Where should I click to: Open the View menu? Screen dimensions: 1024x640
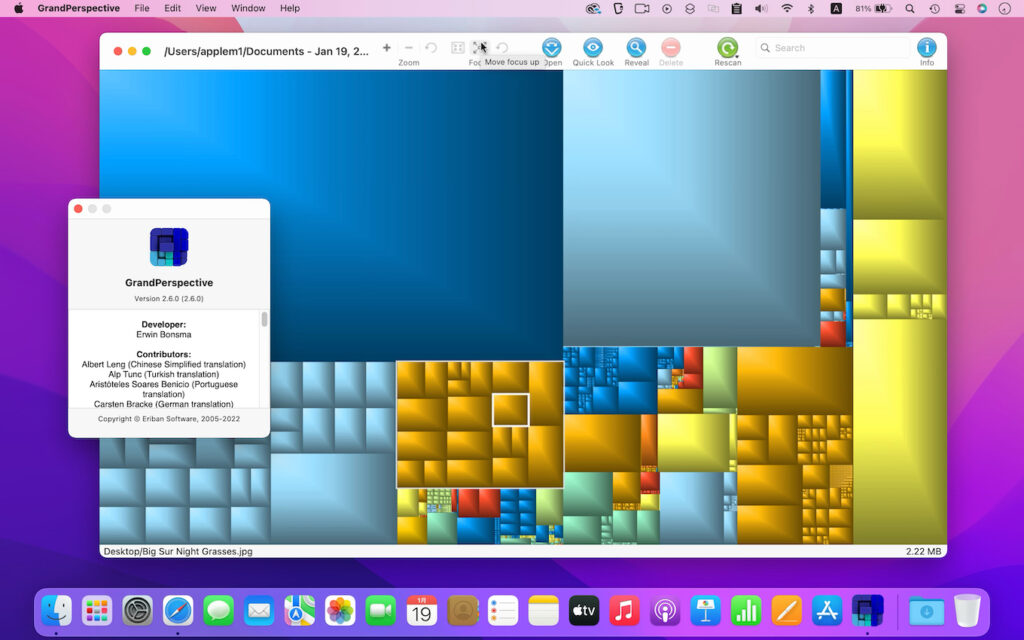point(205,8)
